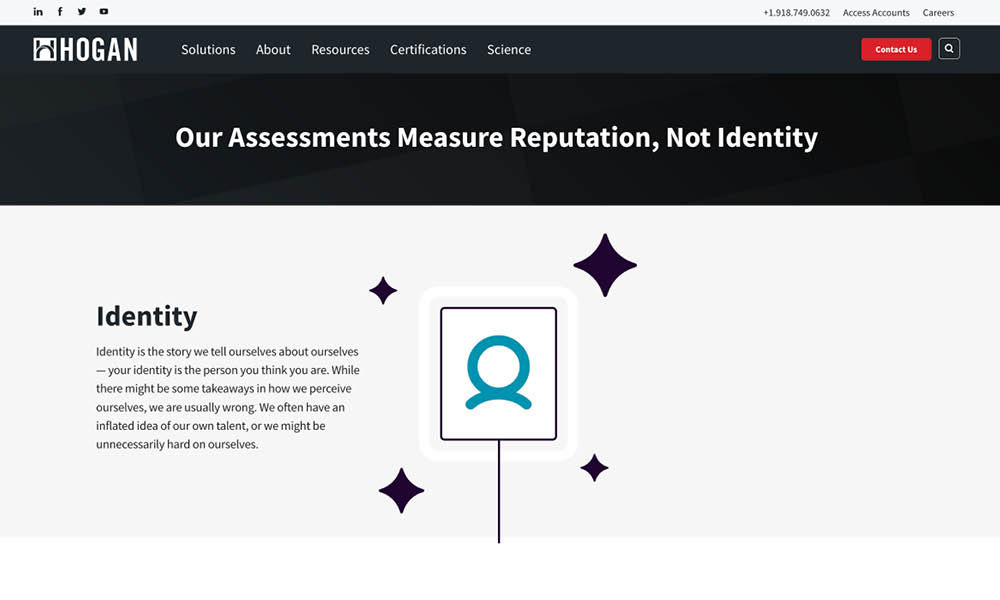The width and height of the screenshot is (1000, 600).
Task: Click the large dark sparkle graphic
Action: (x=605, y=265)
